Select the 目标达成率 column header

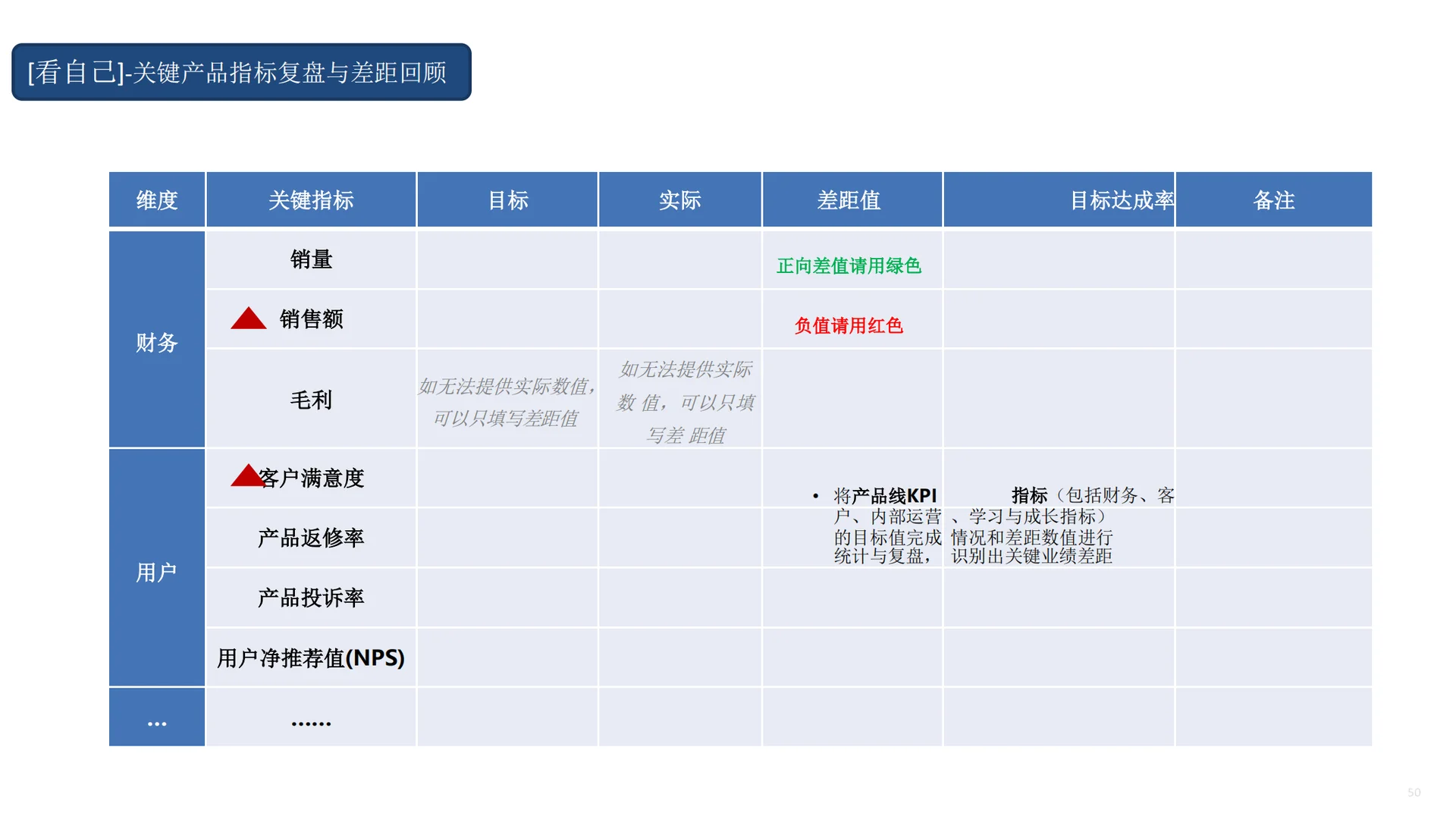[1059, 199]
